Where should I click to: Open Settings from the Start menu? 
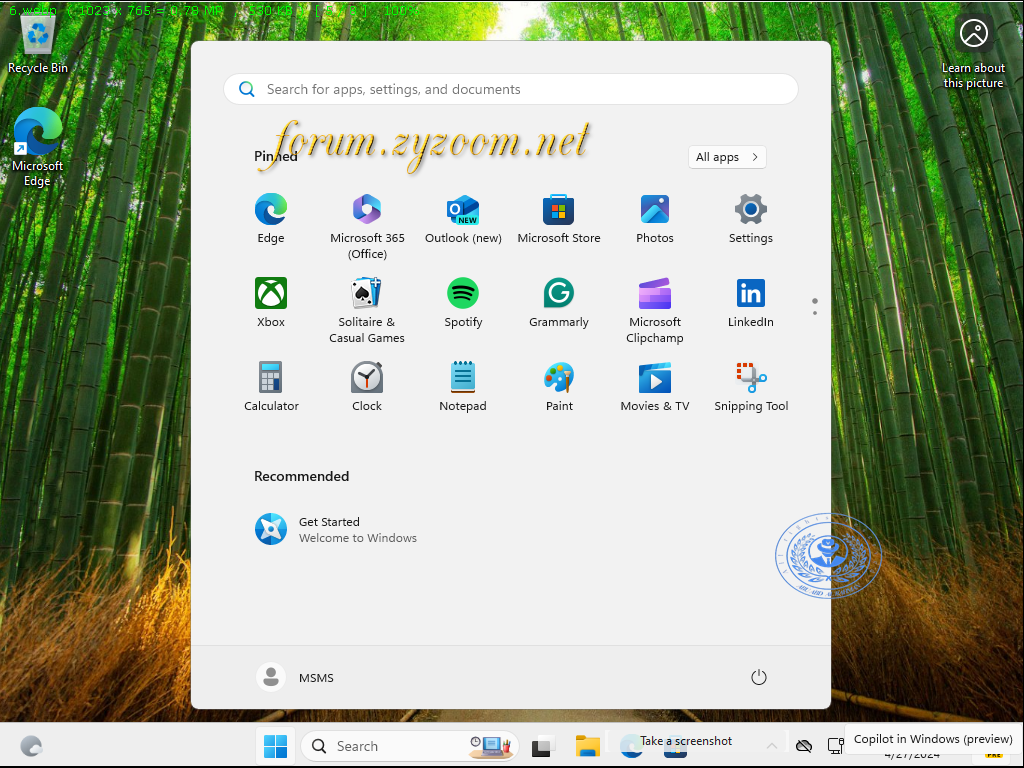[x=750, y=219]
